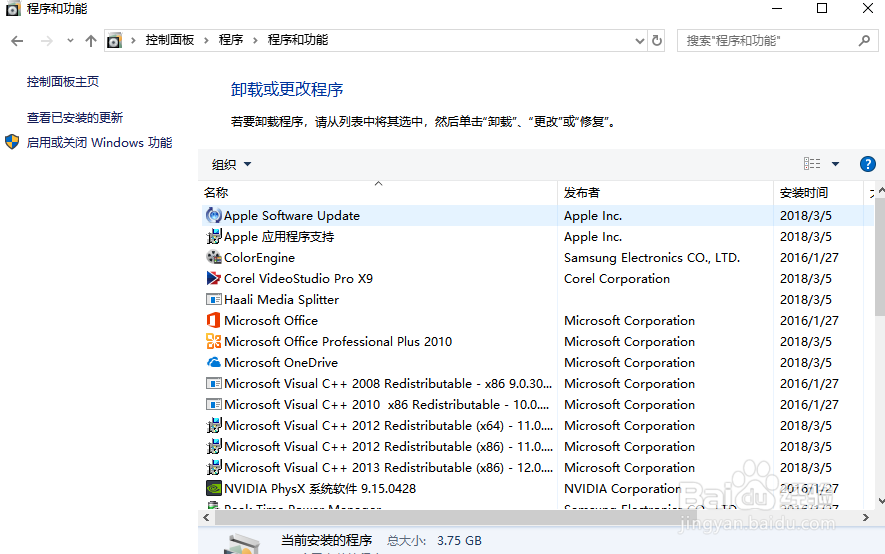Sort by the 安装时间 column header
The height and width of the screenshot is (554, 885).
pyautogui.click(x=818, y=192)
